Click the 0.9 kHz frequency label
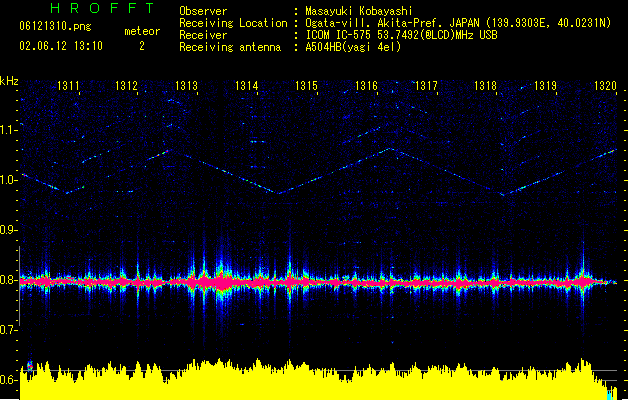The width and height of the screenshot is (629, 400). (x=9, y=229)
